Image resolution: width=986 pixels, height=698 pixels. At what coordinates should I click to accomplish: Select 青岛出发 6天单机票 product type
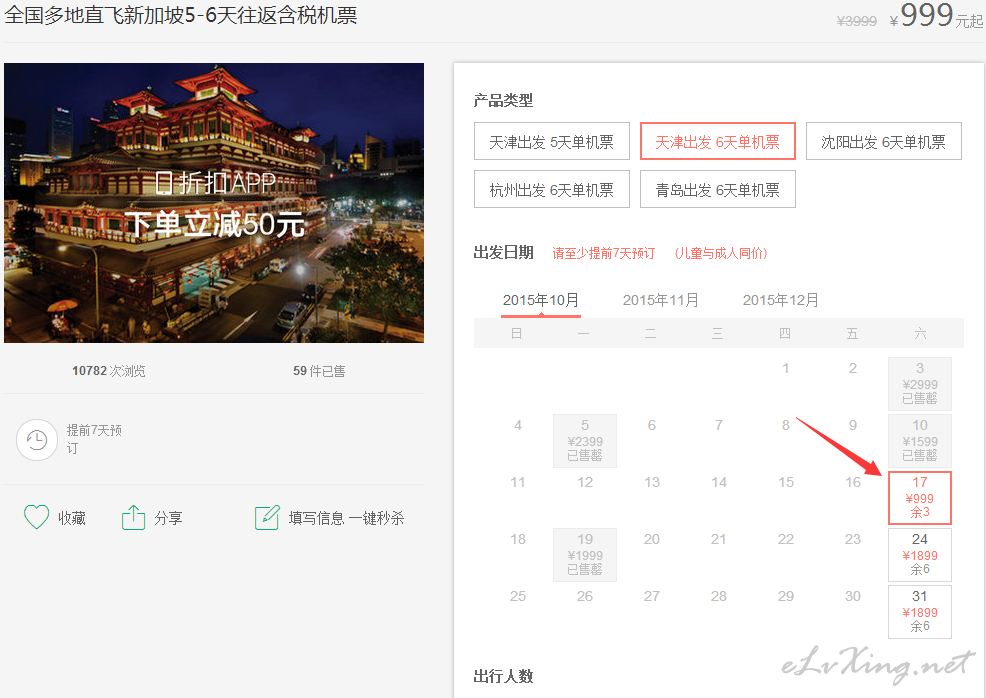pos(717,189)
